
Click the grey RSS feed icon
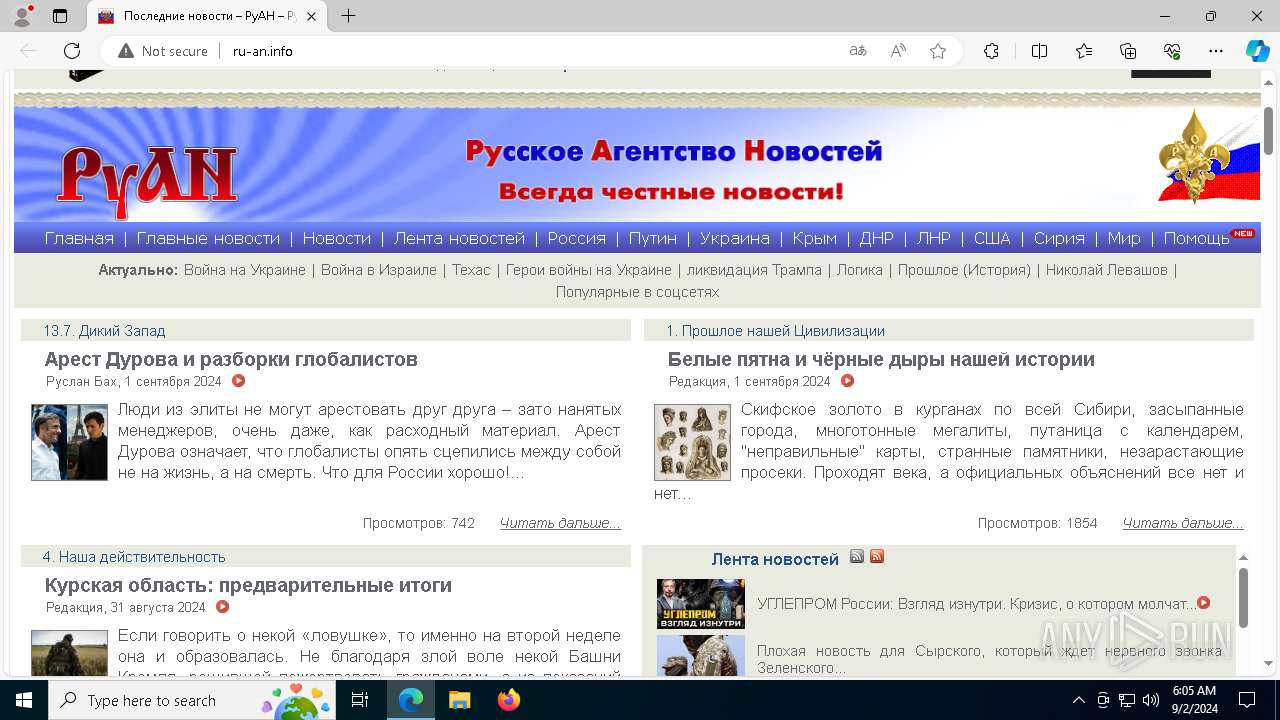(857, 556)
